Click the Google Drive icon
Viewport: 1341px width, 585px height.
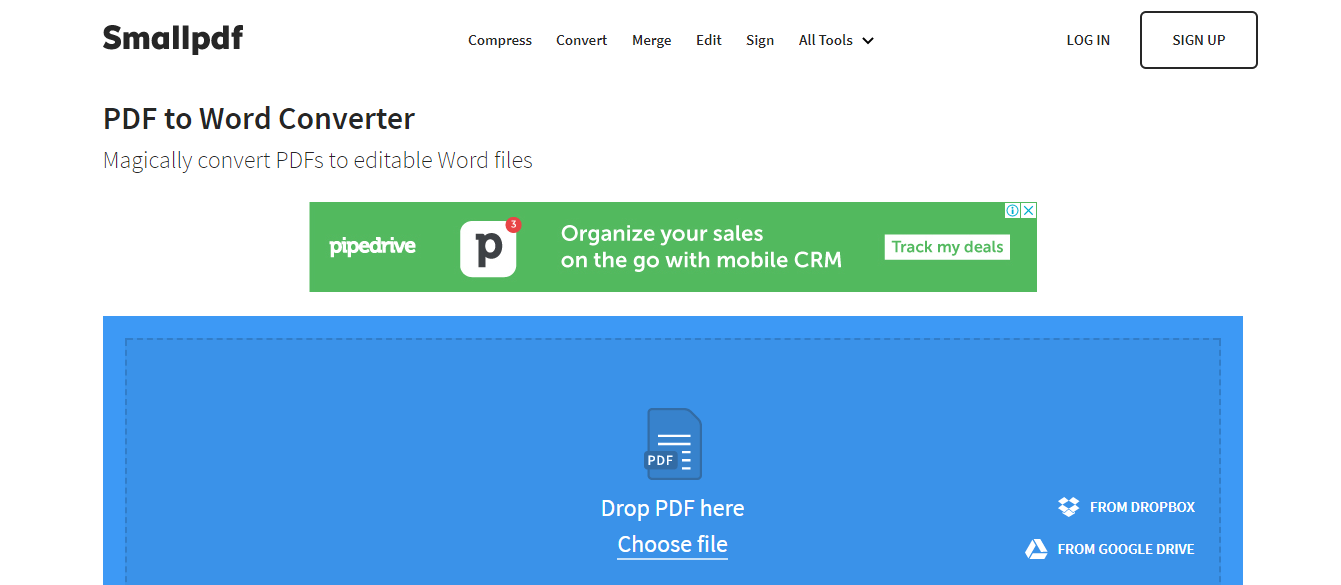[x=1036, y=549]
